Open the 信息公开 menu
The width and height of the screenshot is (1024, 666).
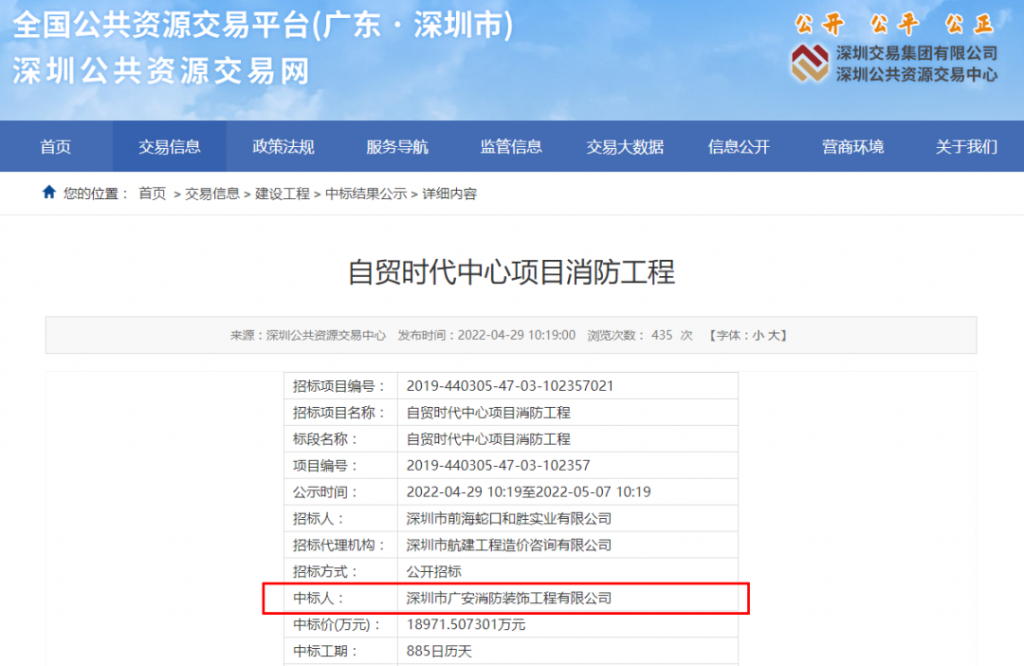pyautogui.click(x=739, y=147)
